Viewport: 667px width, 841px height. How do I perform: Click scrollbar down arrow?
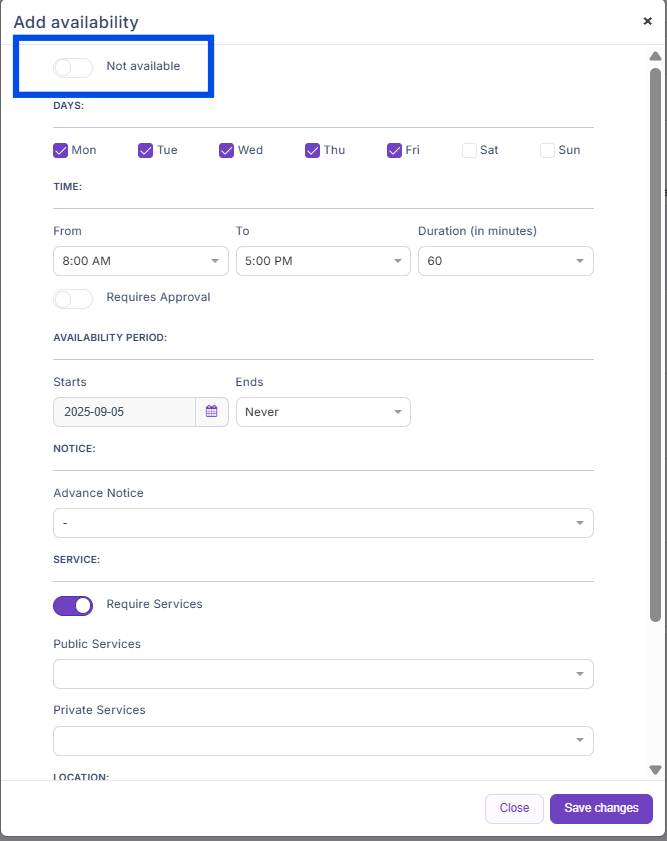[x=655, y=769]
